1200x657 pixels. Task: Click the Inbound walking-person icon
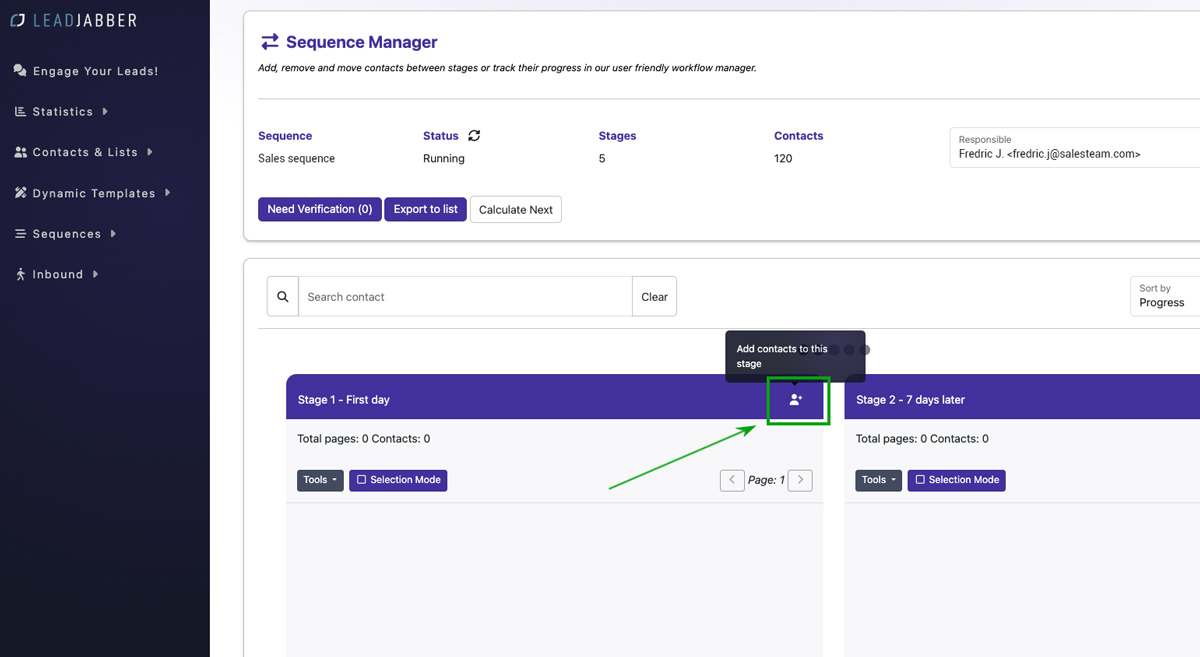tap(20, 274)
